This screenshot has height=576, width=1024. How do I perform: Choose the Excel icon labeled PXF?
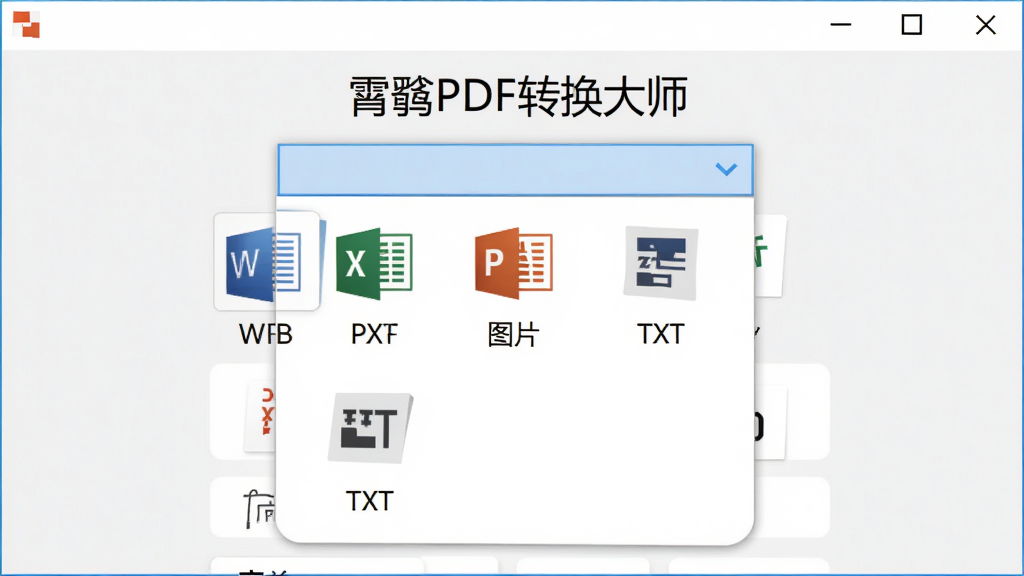pyautogui.click(x=374, y=264)
